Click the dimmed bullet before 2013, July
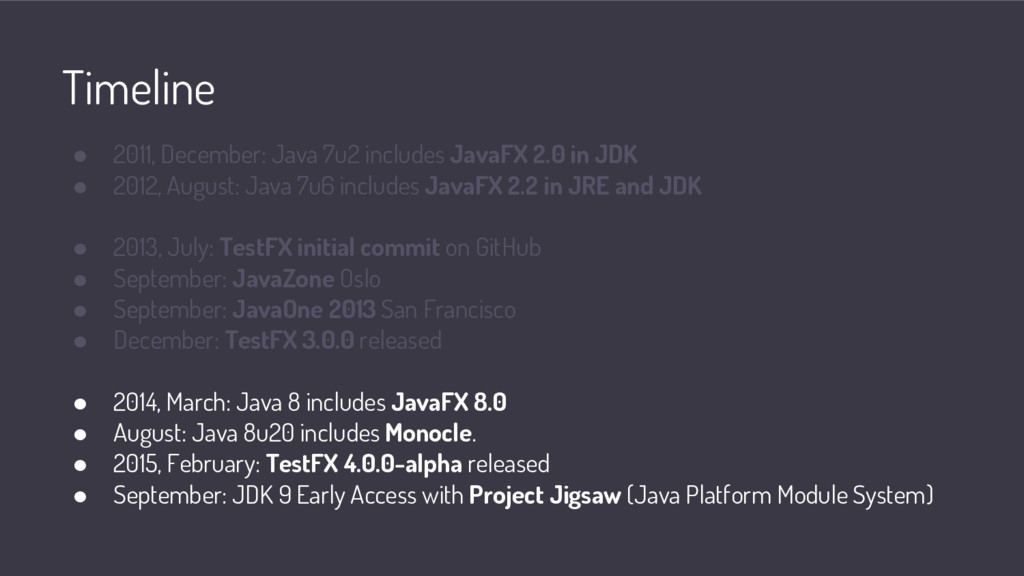1024x576 pixels. (80, 249)
